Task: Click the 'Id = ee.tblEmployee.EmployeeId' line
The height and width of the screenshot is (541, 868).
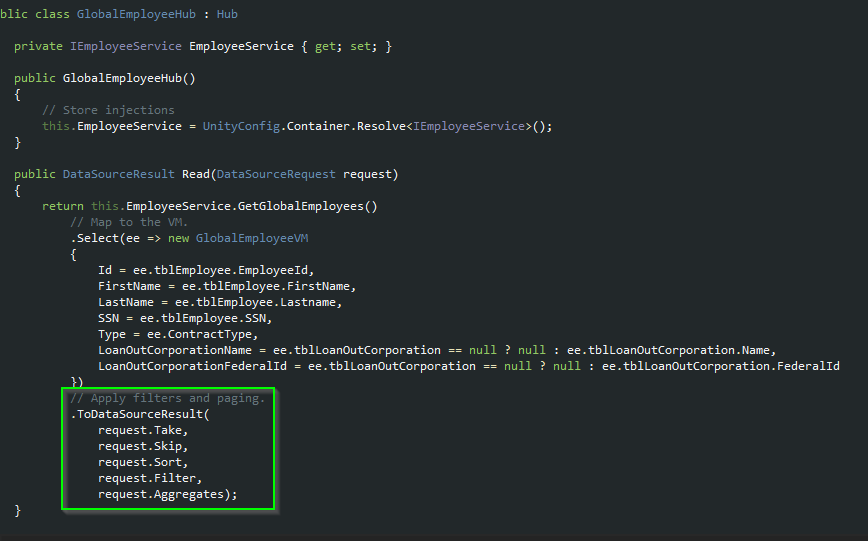Action: [206, 270]
